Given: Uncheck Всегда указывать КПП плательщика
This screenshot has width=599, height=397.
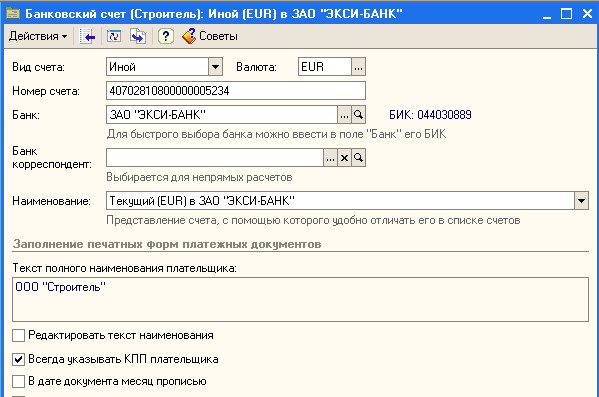Looking at the screenshot, I should [18, 359].
